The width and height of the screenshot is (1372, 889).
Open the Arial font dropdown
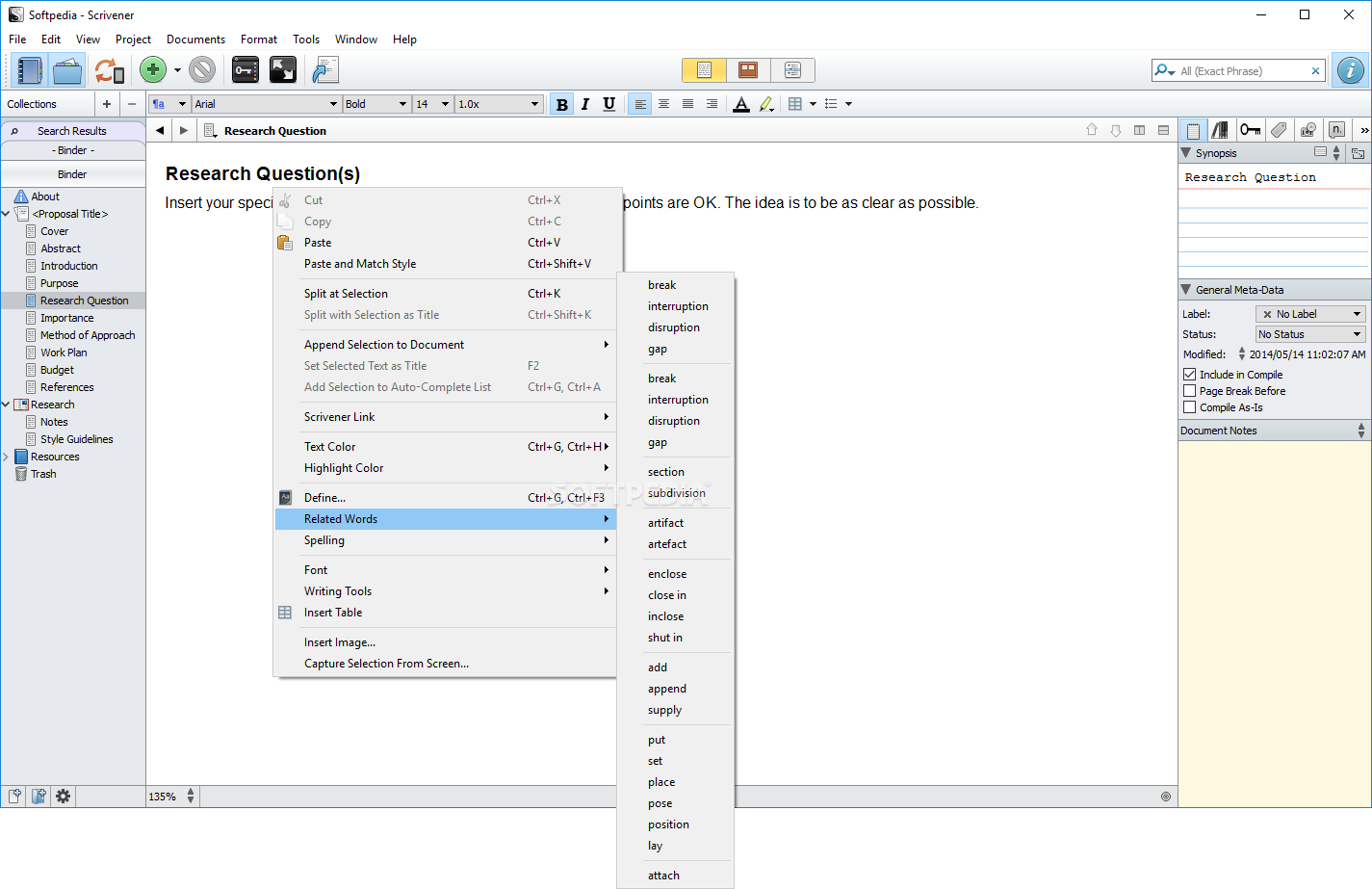click(267, 104)
